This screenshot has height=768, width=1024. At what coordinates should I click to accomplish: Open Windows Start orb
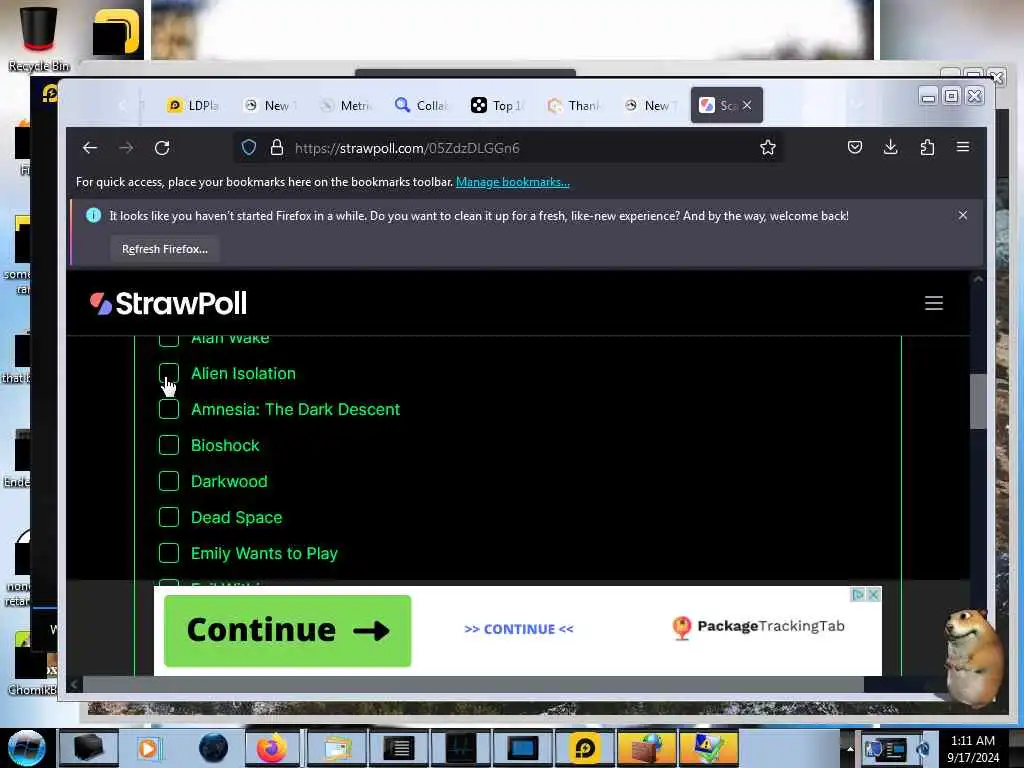(x=26, y=748)
